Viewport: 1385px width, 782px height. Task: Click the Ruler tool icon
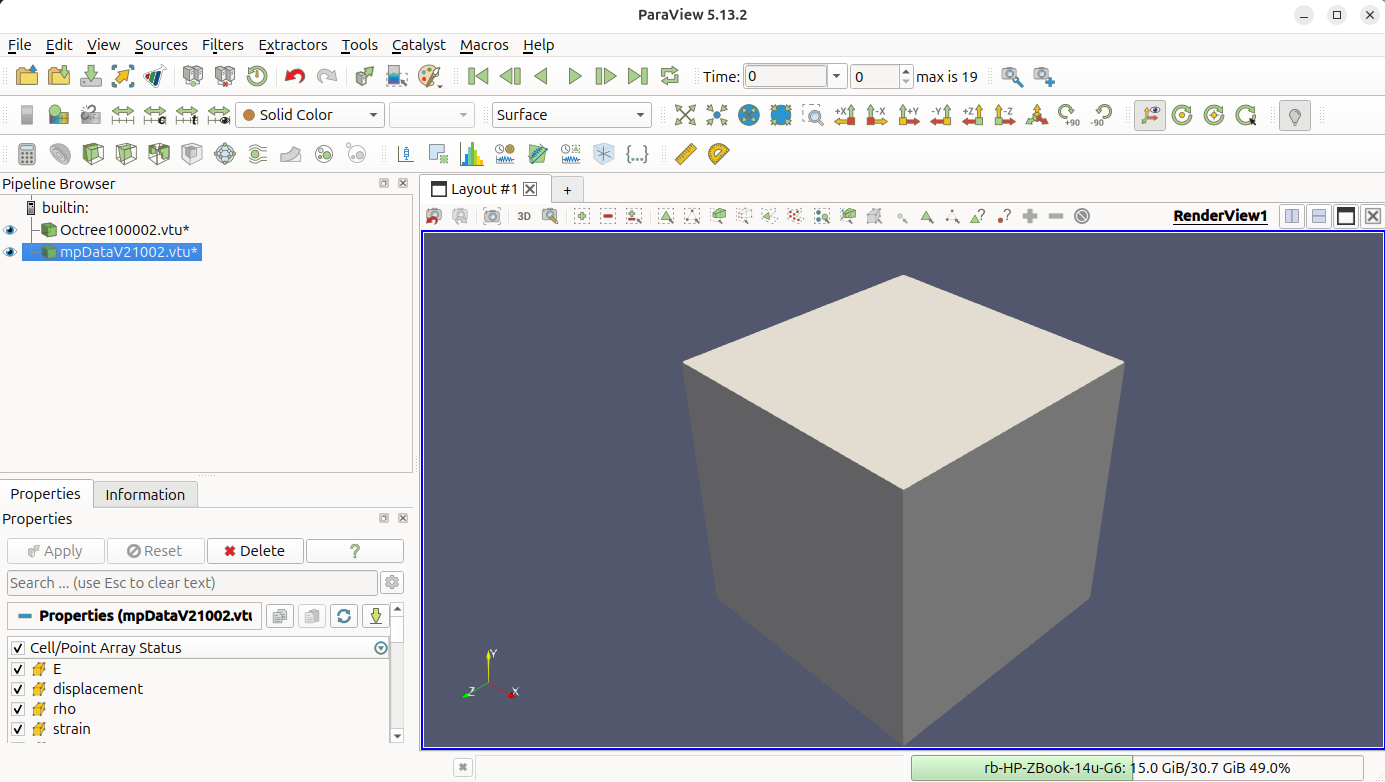[685, 154]
